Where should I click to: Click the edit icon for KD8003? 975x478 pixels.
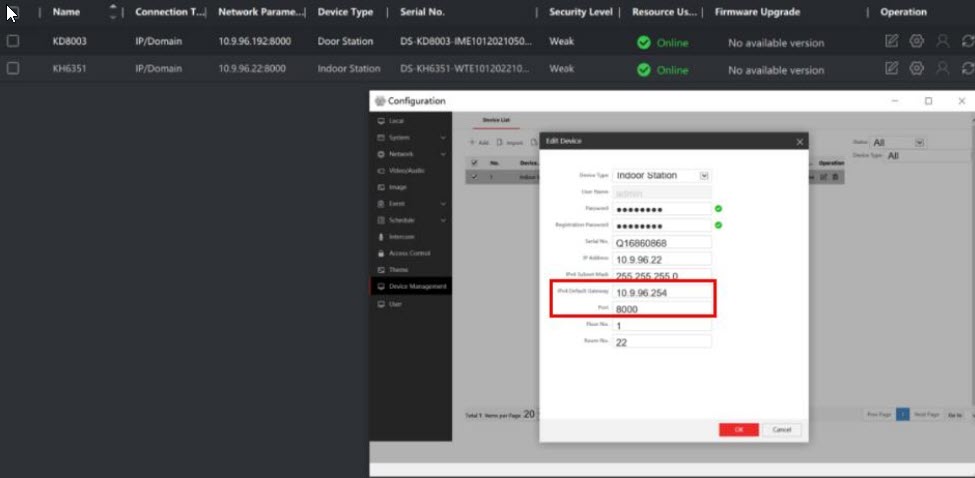pyautogui.click(x=892, y=41)
